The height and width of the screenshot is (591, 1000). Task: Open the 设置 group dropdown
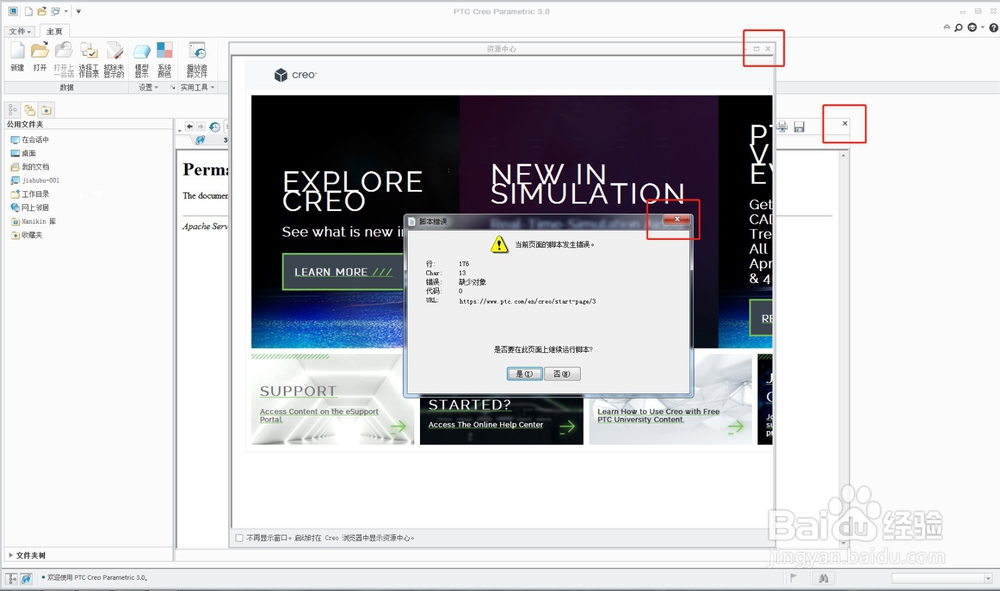click(150, 88)
